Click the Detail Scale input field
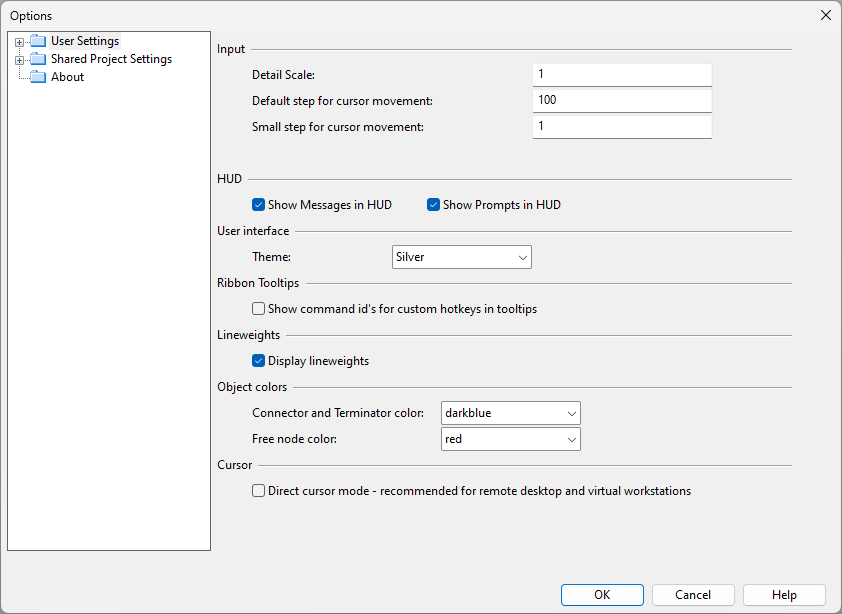The width and height of the screenshot is (842, 614). (x=621, y=75)
